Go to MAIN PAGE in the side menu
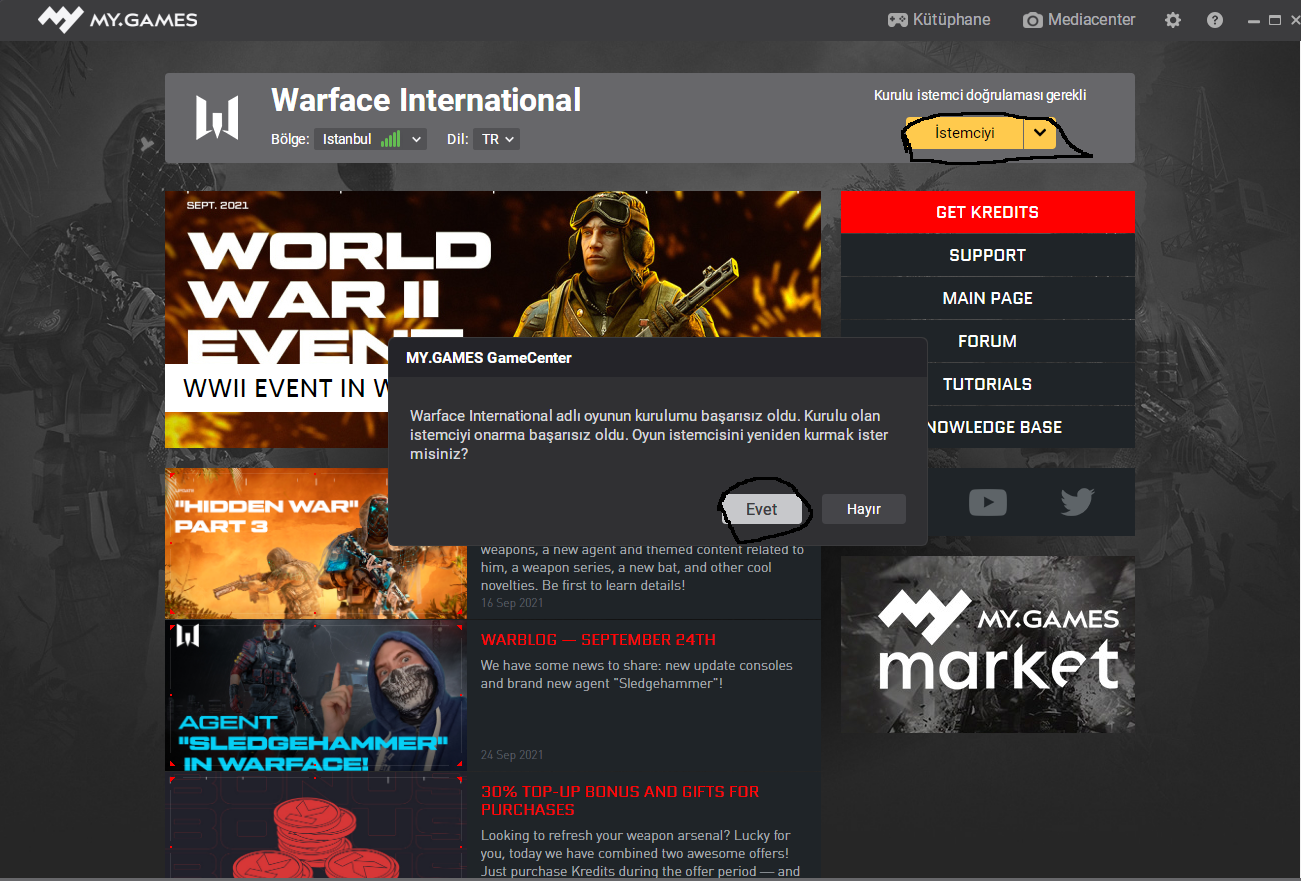The width and height of the screenshot is (1301, 881). [988, 298]
